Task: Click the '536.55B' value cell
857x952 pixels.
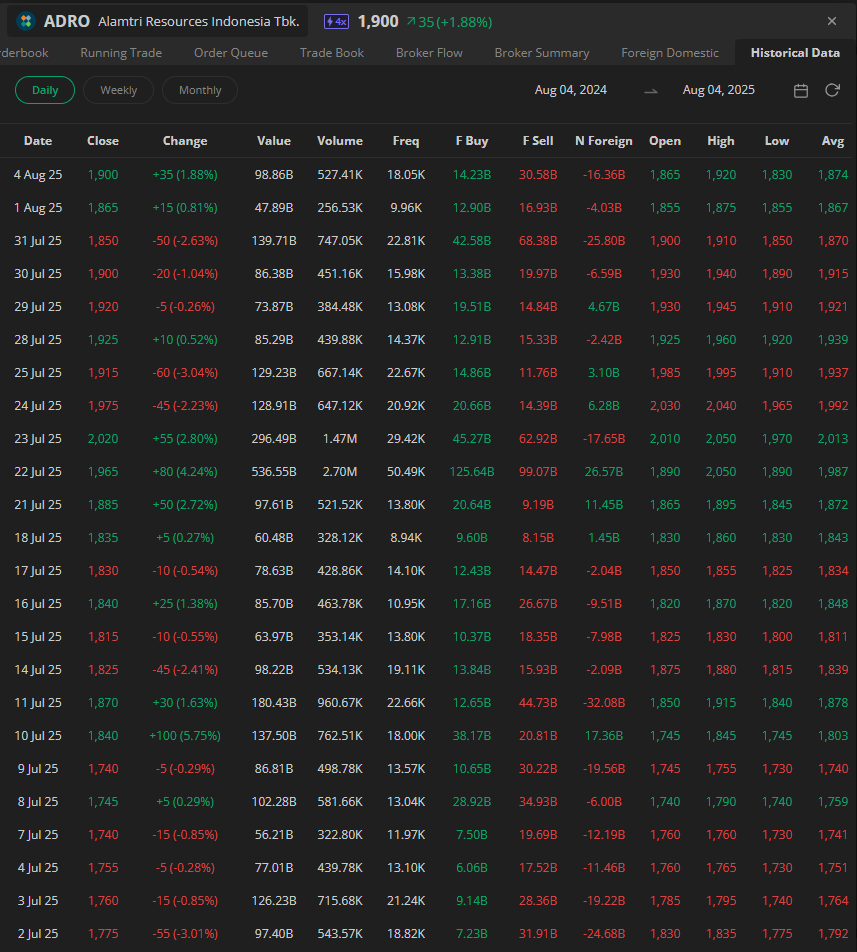Action: pyautogui.click(x=274, y=472)
